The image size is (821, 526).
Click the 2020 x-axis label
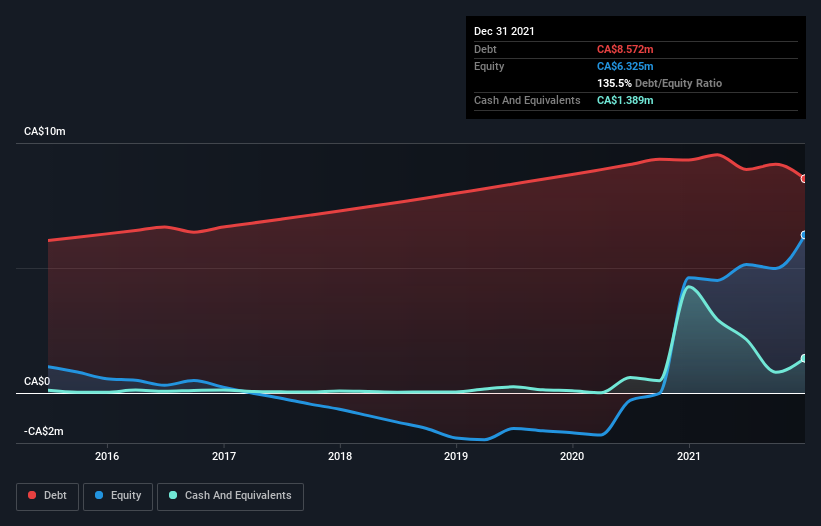(572, 456)
